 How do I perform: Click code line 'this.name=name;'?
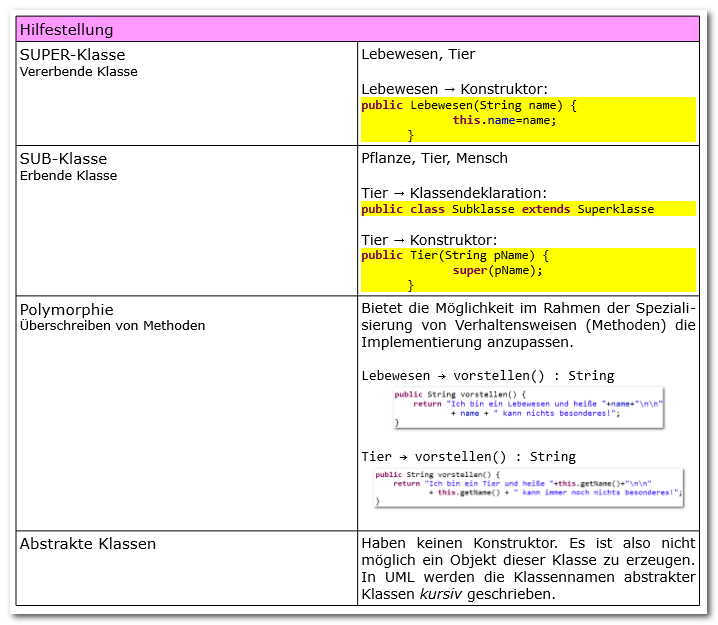click(504, 120)
